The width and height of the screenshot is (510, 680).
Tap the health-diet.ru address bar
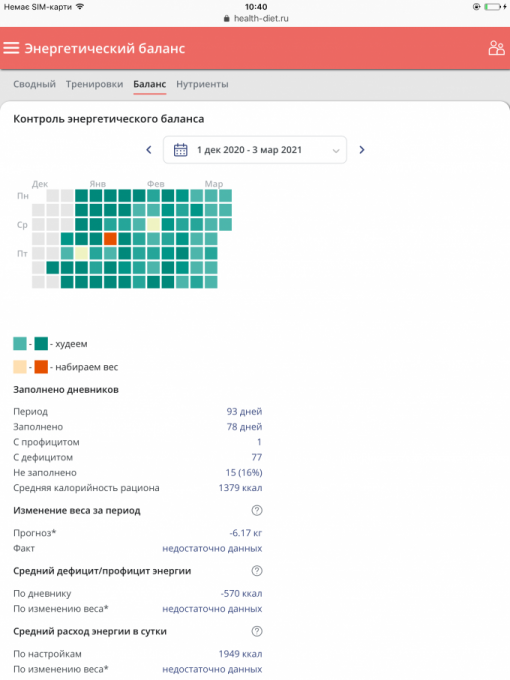(x=256, y=19)
